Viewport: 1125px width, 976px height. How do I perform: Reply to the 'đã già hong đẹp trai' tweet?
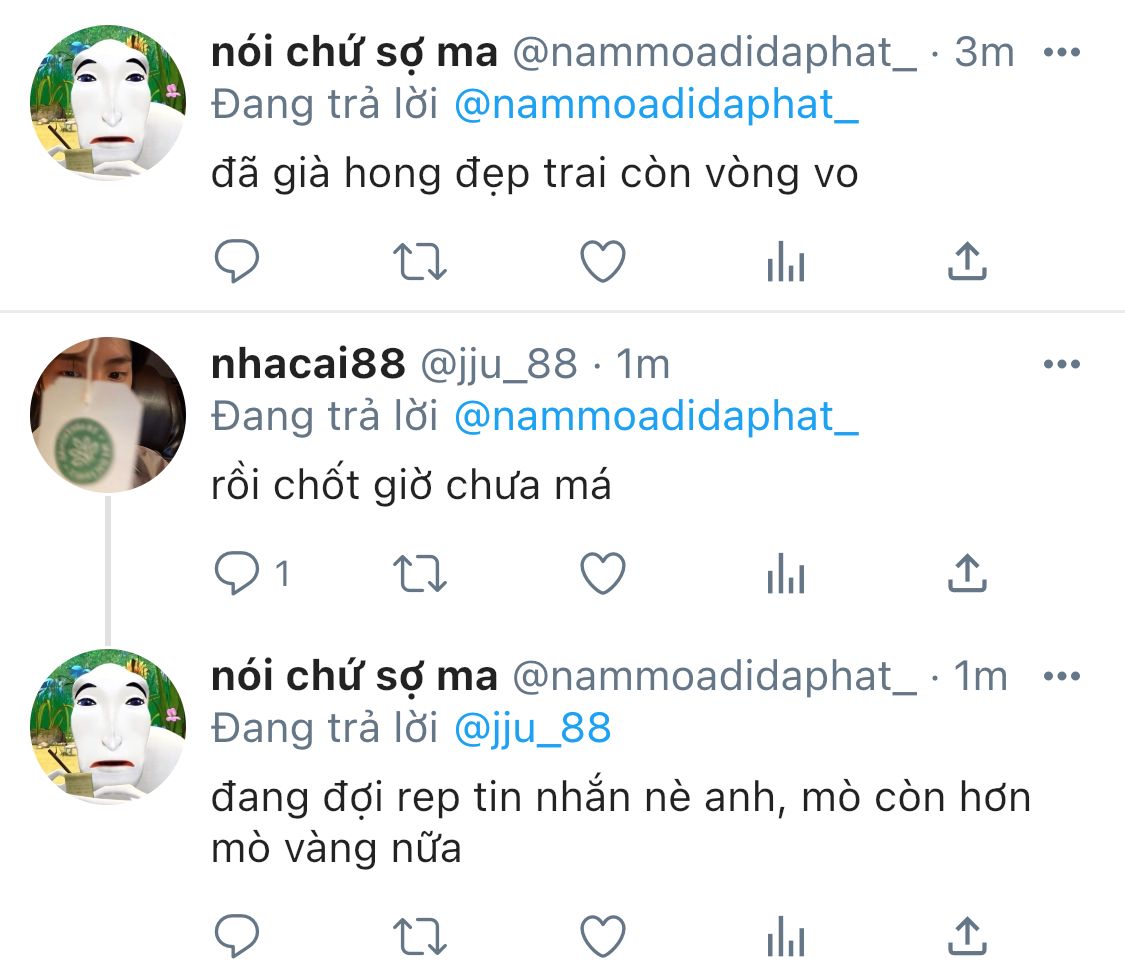pos(237,261)
